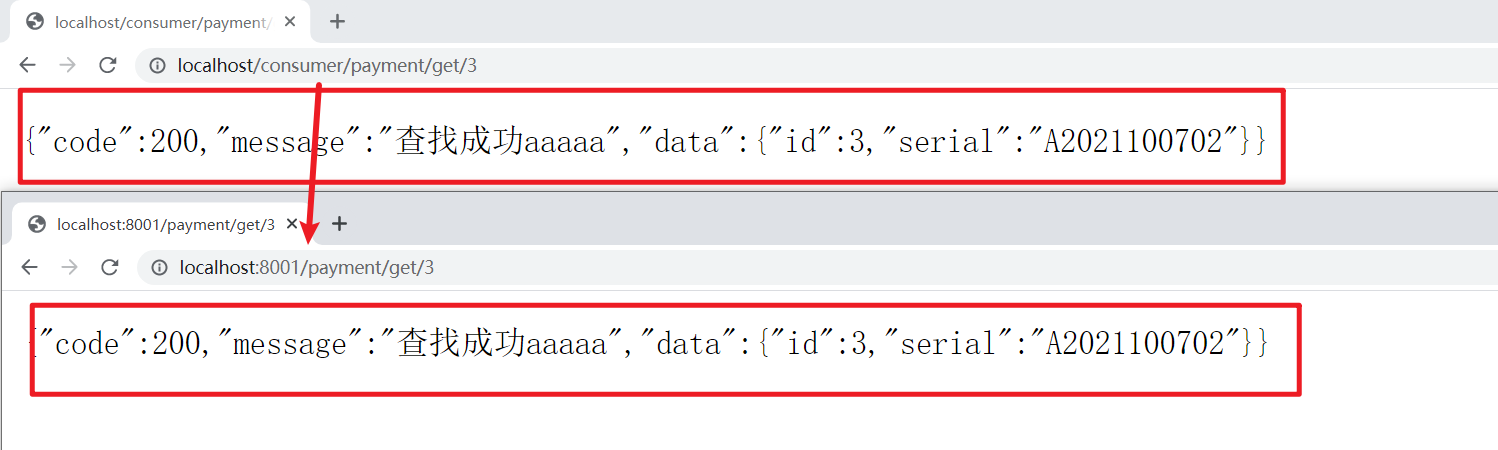
Task: Click globe favicon on localhost:8001 tab
Action: [37, 224]
